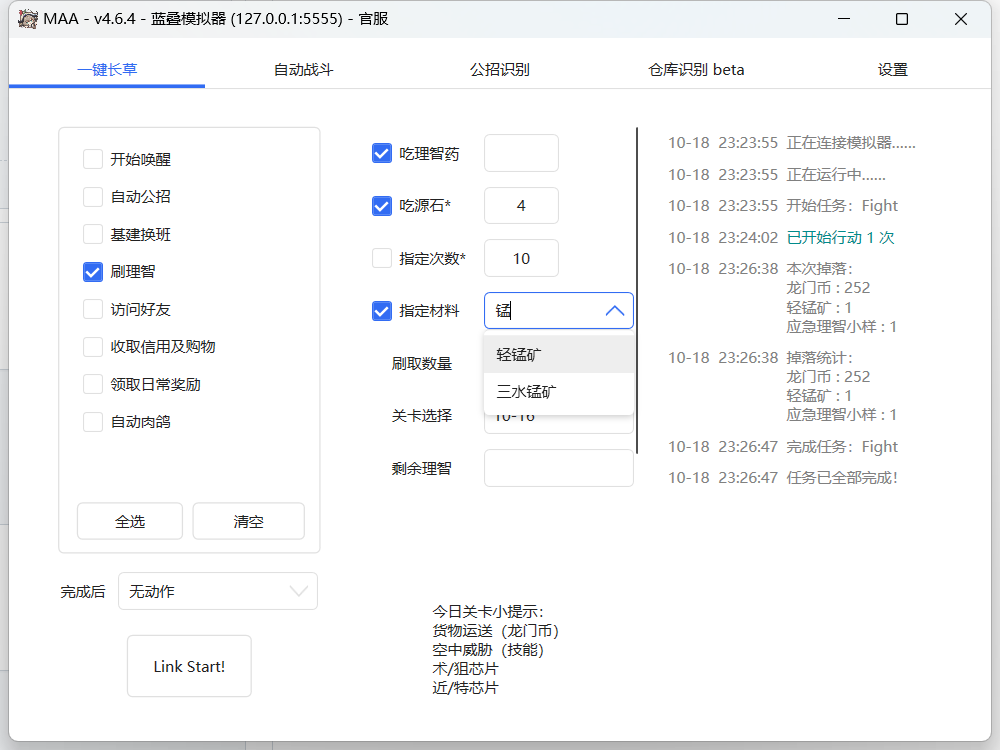The width and height of the screenshot is (1000, 750).
Task: Enable 开始唤醒 checkbox
Action: (94, 157)
